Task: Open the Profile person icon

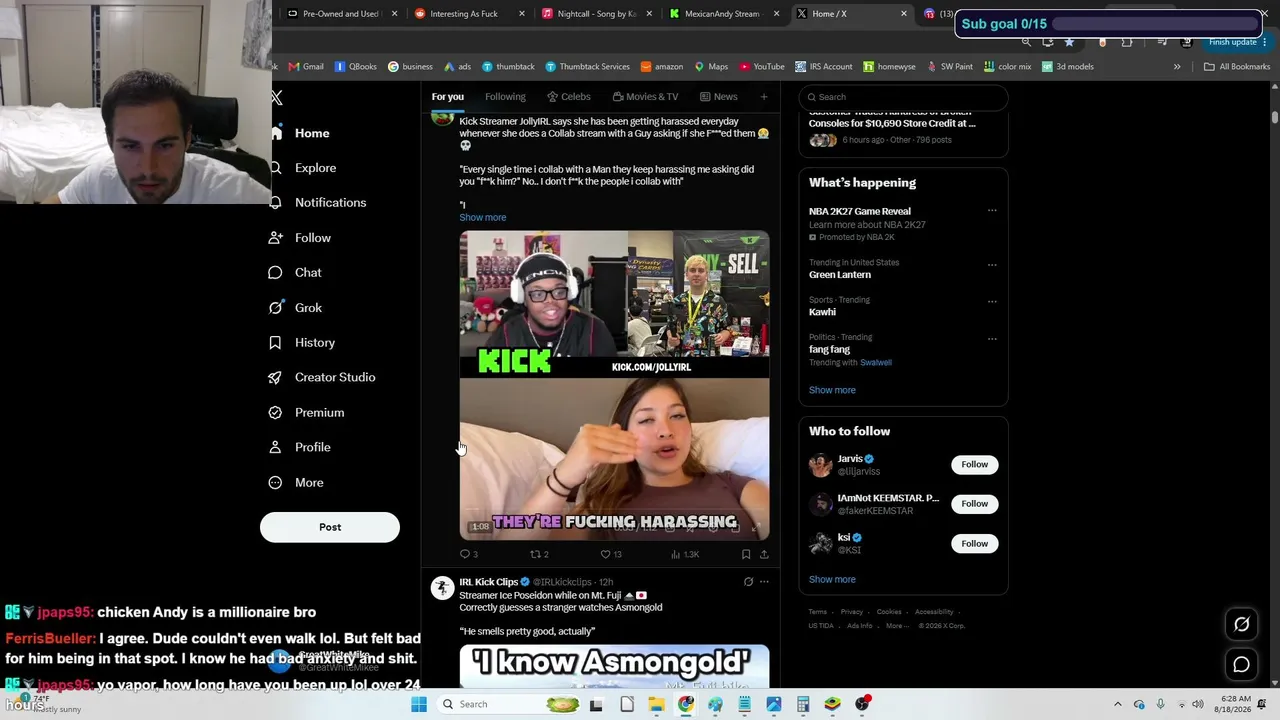Action: pos(276,447)
